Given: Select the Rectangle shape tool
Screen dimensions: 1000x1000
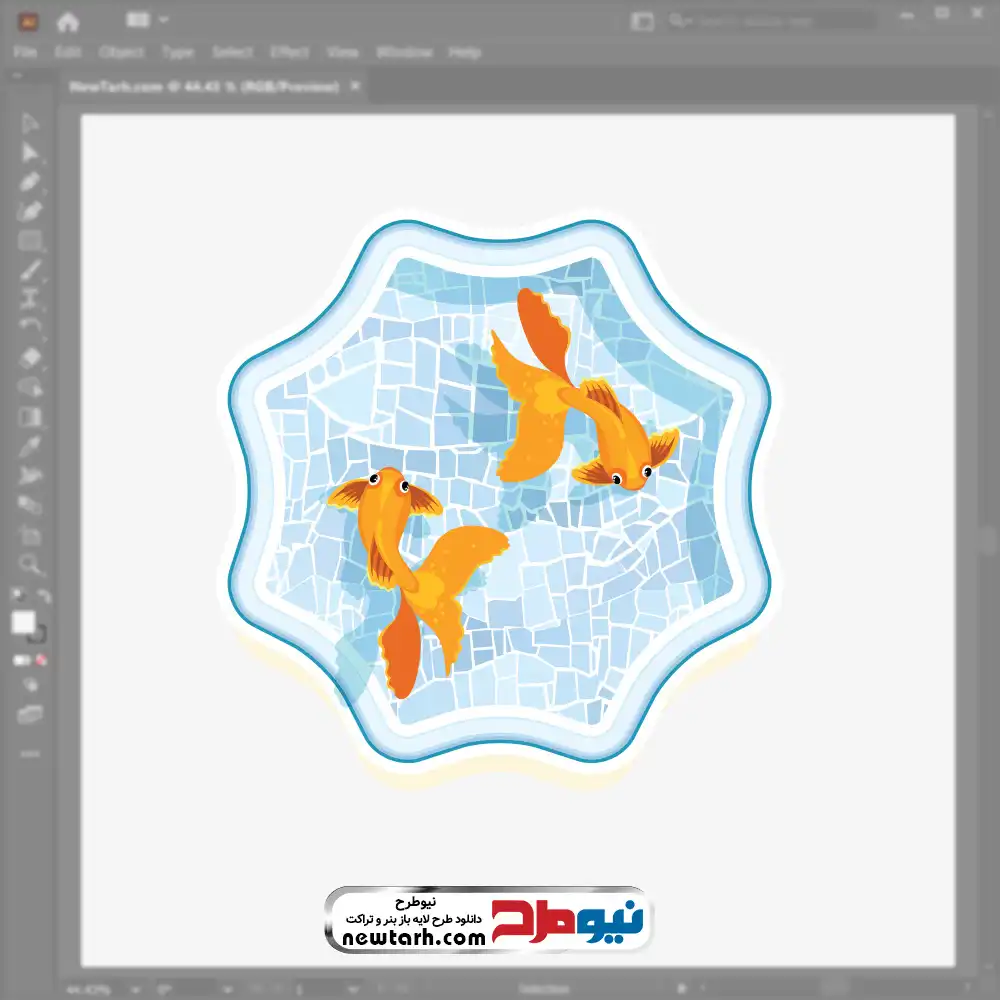Looking at the screenshot, I should coord(29,241).
